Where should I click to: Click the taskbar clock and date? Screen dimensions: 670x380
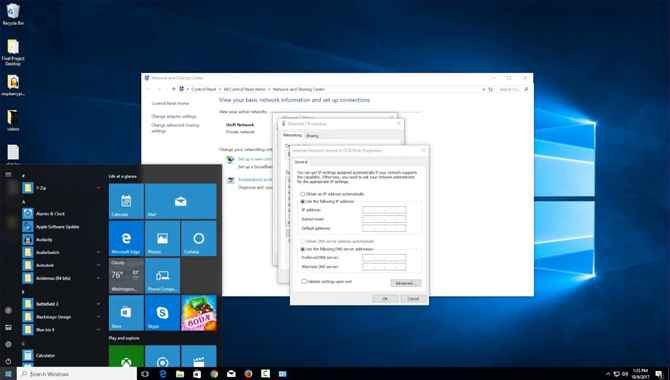pos(640,374)
